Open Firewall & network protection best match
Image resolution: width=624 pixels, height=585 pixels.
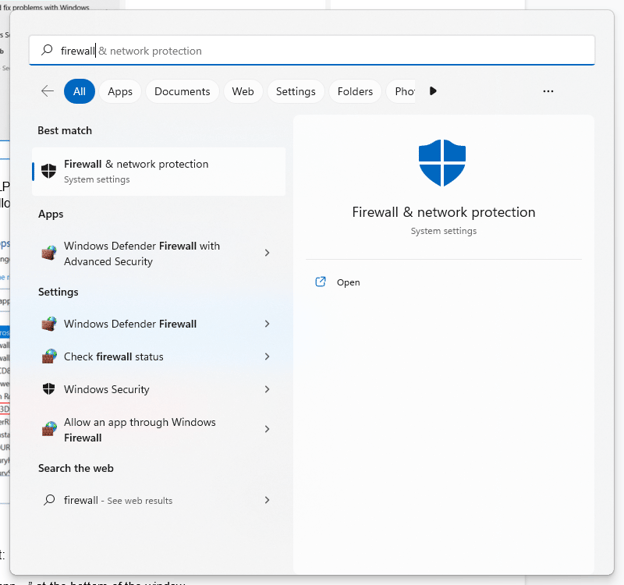159,172
